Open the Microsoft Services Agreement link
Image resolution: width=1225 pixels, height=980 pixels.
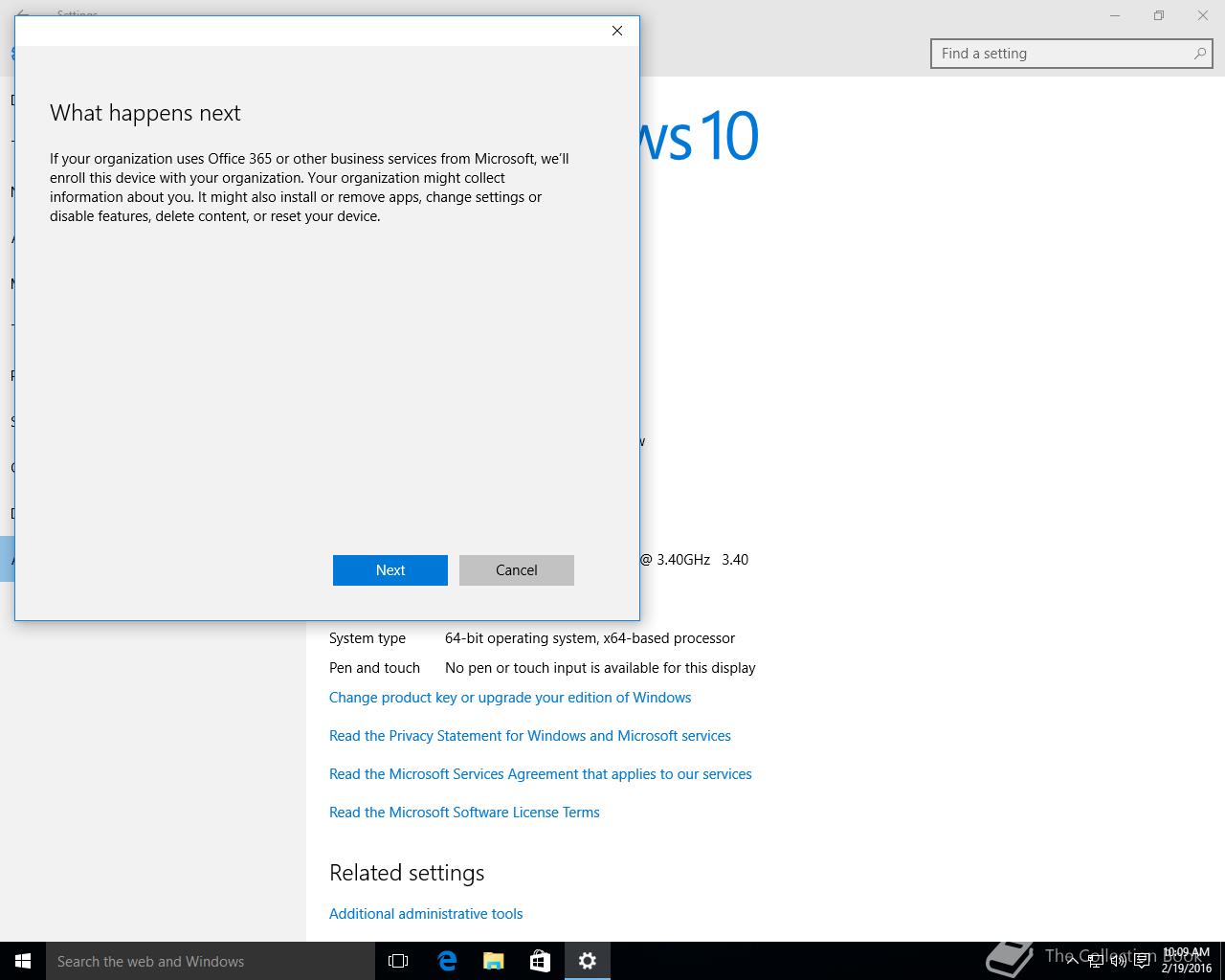point(541,774)
